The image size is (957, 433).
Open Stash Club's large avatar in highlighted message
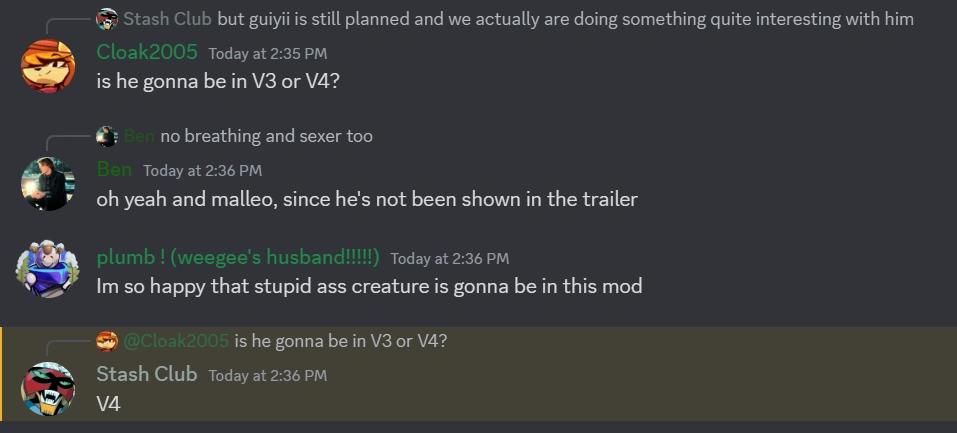click(x=48, y=389)
